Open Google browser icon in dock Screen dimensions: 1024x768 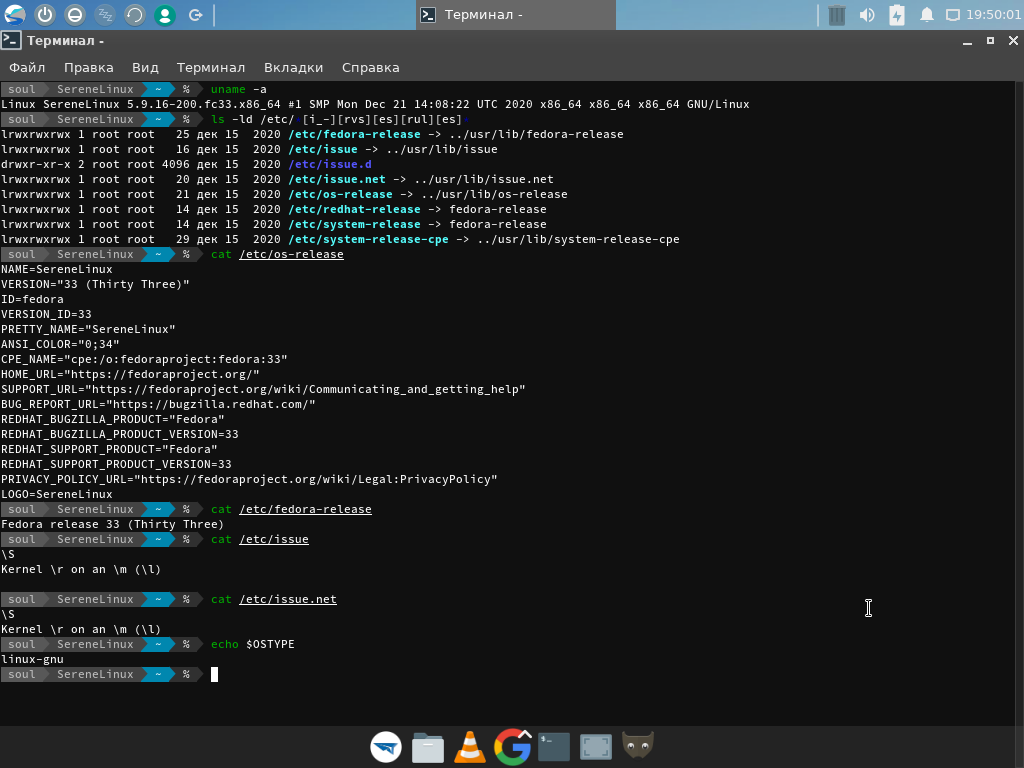click(x=512, y=746)
